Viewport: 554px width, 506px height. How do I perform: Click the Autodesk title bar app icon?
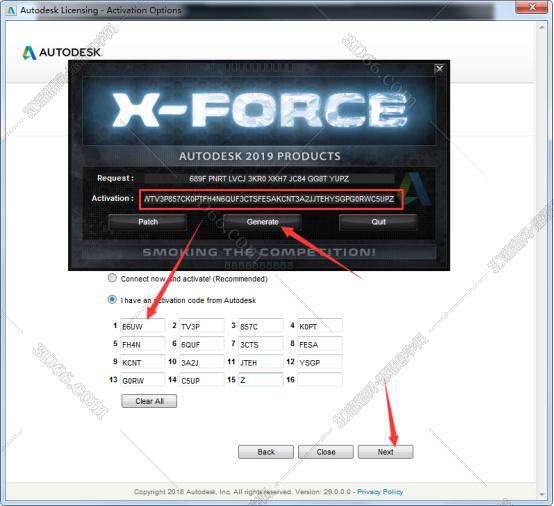coord(11,10)
